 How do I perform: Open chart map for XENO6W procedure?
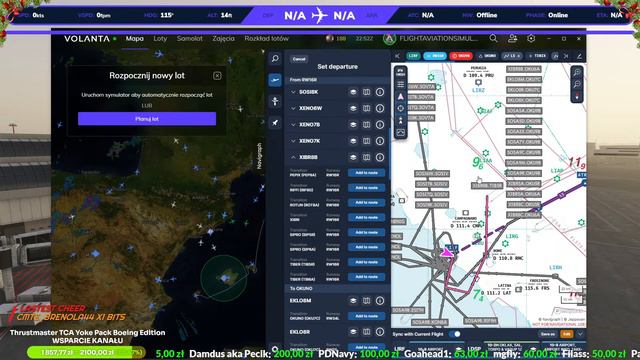(x=367, y=109)
